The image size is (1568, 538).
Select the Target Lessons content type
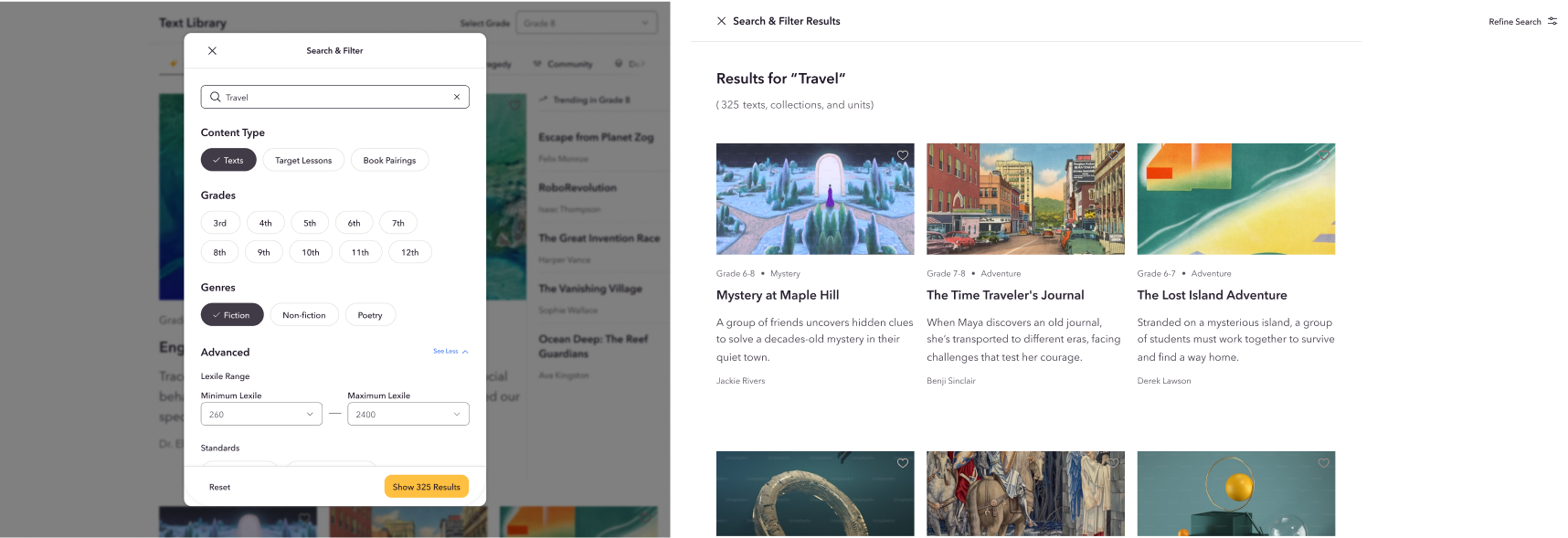coord(303,160)
